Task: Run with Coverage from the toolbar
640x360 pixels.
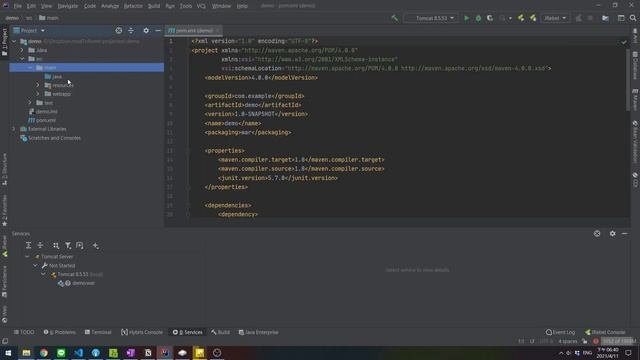Action: pyautogui.click(x=490, y=18)
